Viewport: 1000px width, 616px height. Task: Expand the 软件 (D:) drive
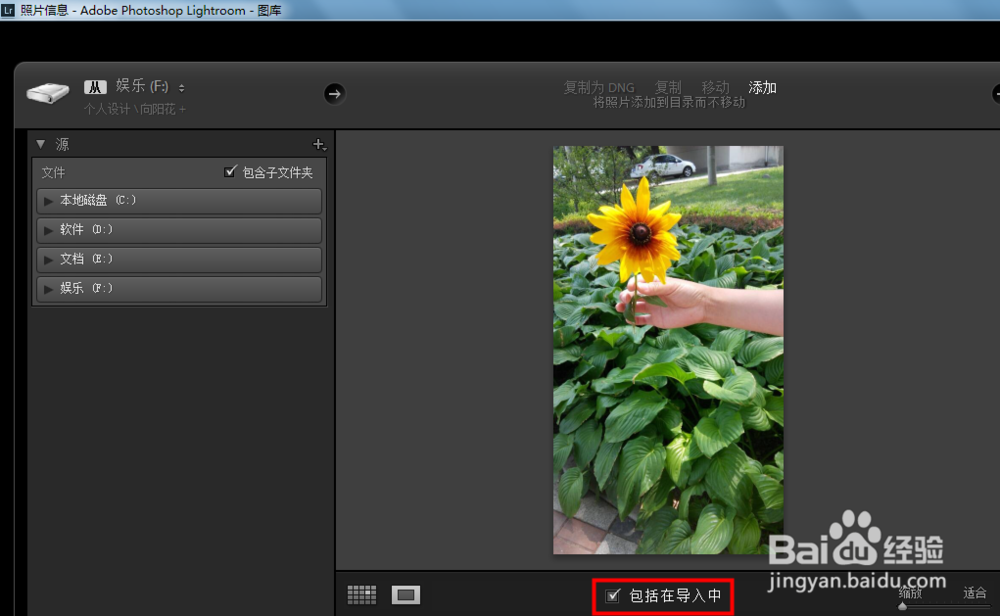48,230
